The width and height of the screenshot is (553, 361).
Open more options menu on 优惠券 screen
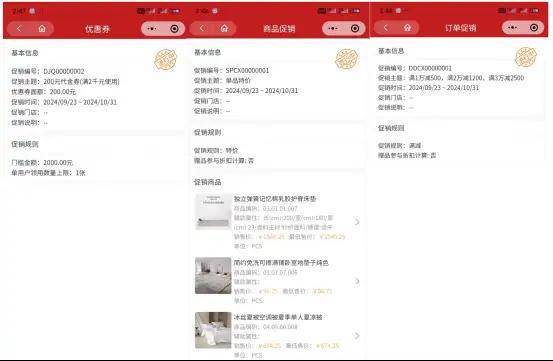[152, 29]
